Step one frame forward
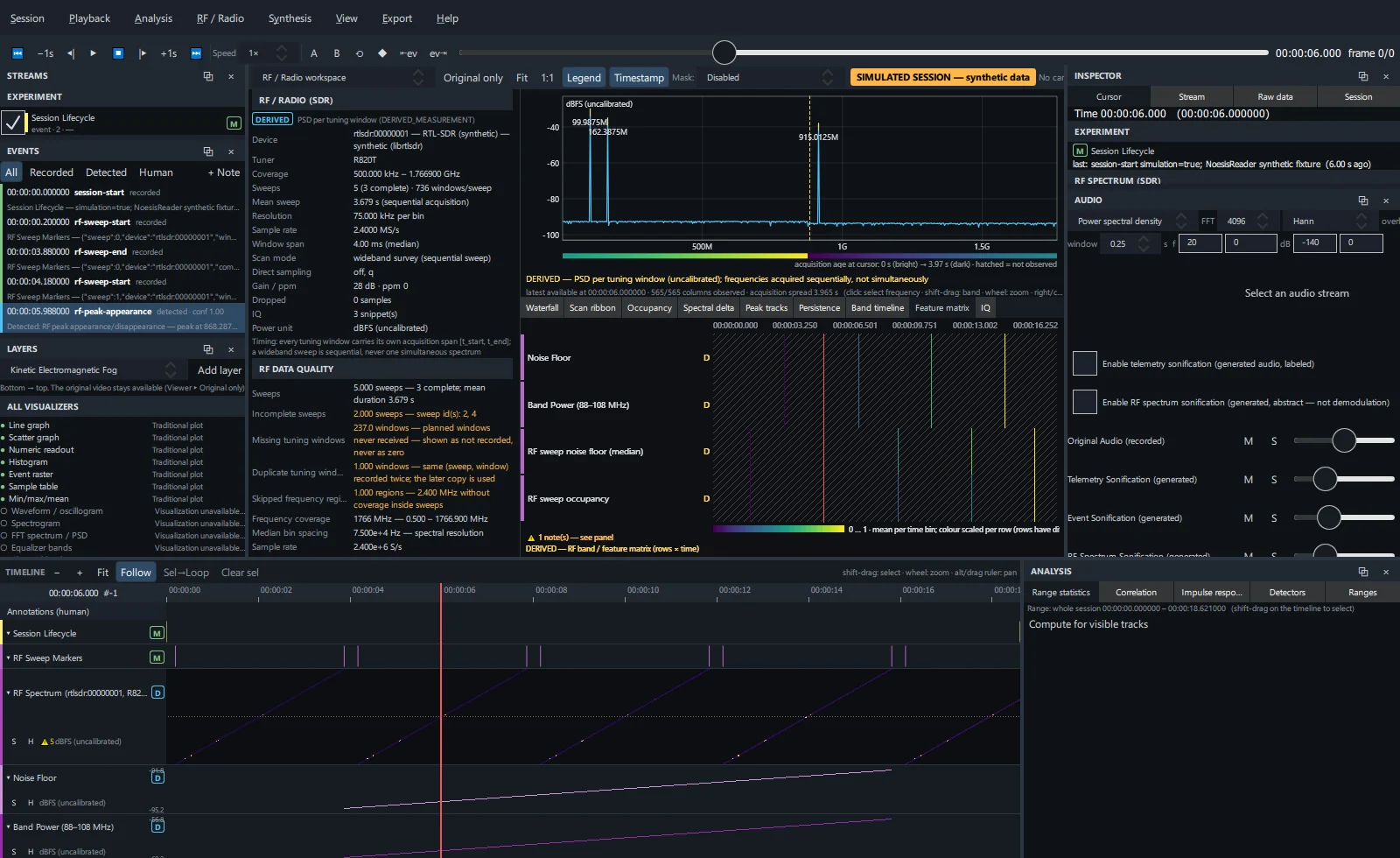1400x858 pixels. click(143, 53)
